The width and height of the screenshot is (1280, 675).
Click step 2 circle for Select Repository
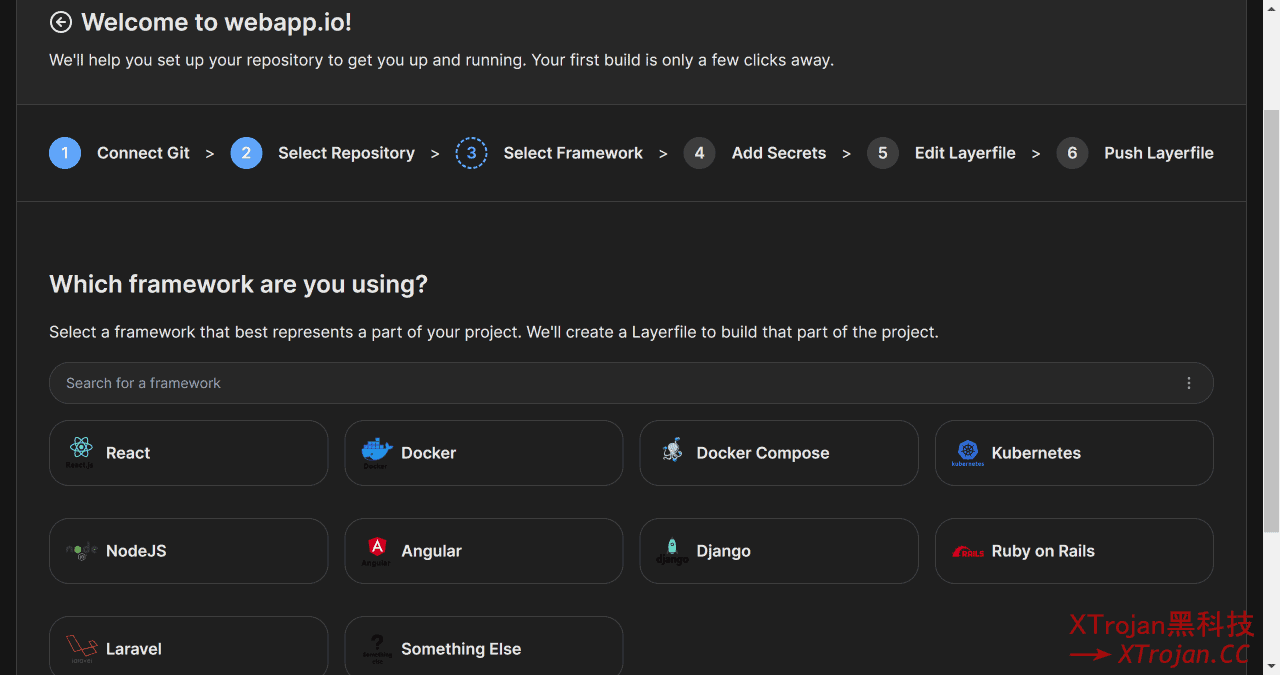[x=246, y=153]
